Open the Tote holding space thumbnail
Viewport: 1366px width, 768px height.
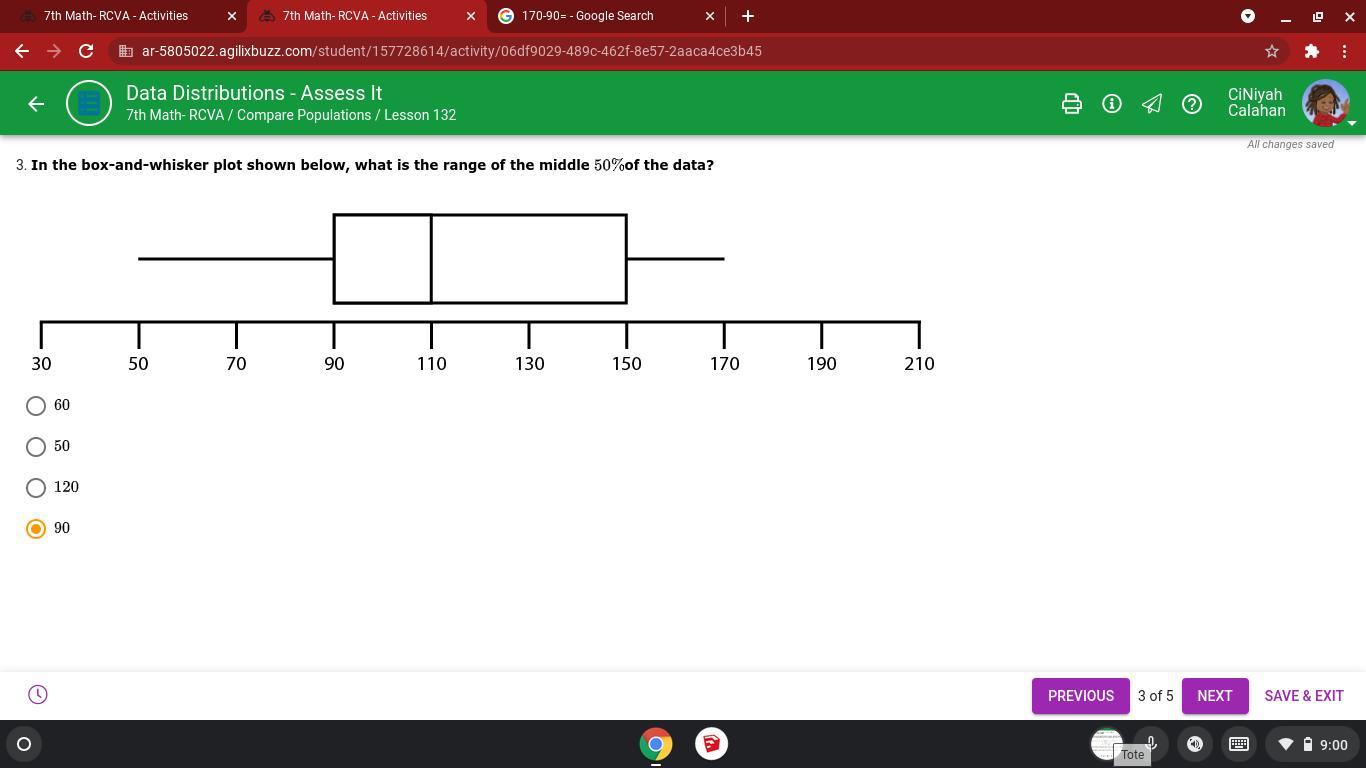click(1106, 744)
